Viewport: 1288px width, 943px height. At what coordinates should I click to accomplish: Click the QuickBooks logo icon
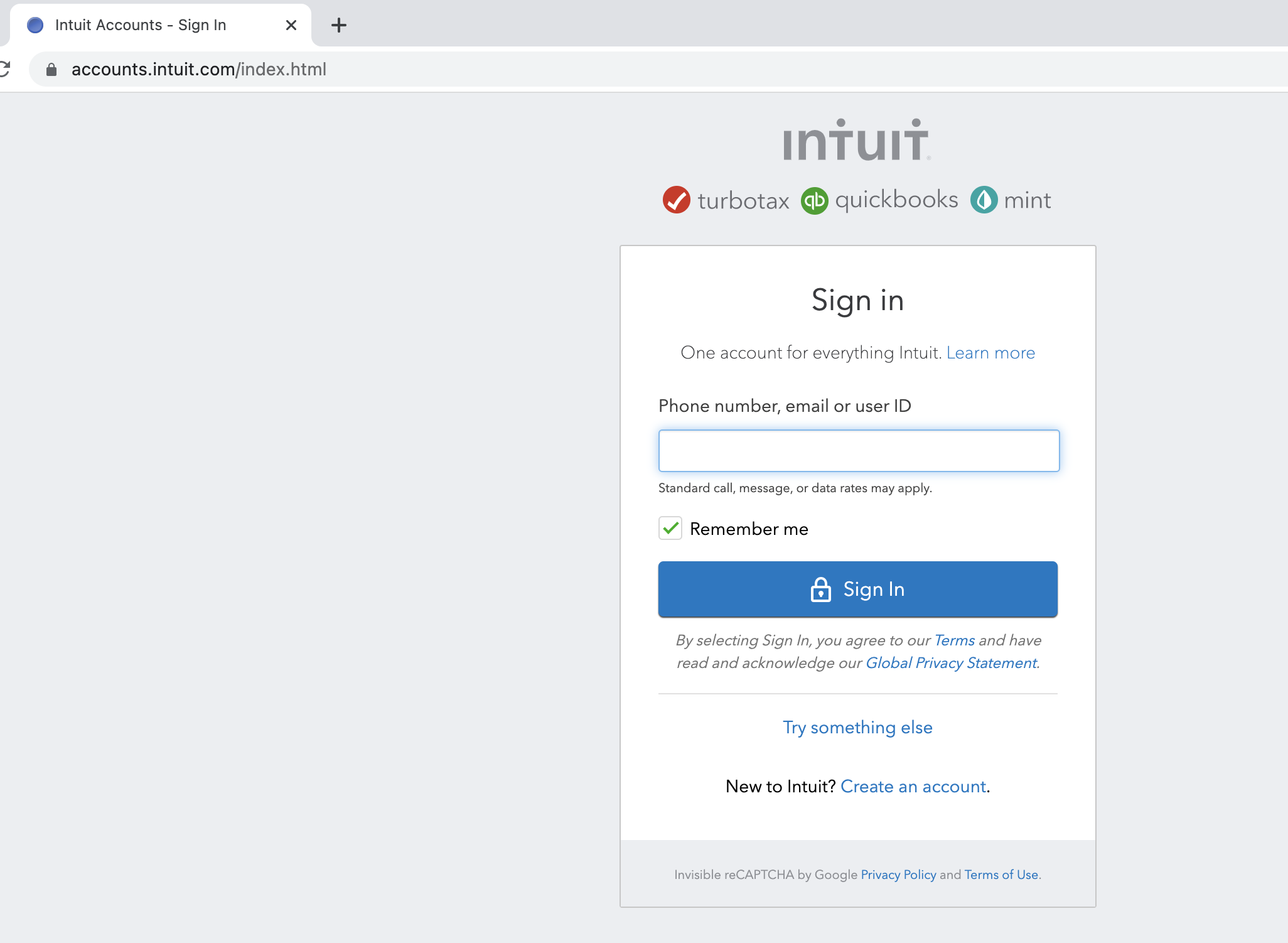coord(814,200)
